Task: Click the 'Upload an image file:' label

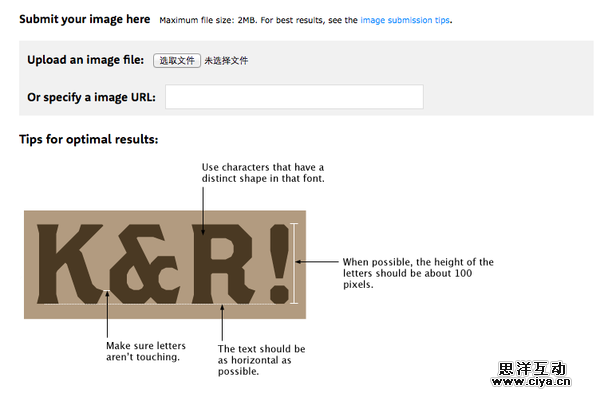Action: tap(86, 60)
